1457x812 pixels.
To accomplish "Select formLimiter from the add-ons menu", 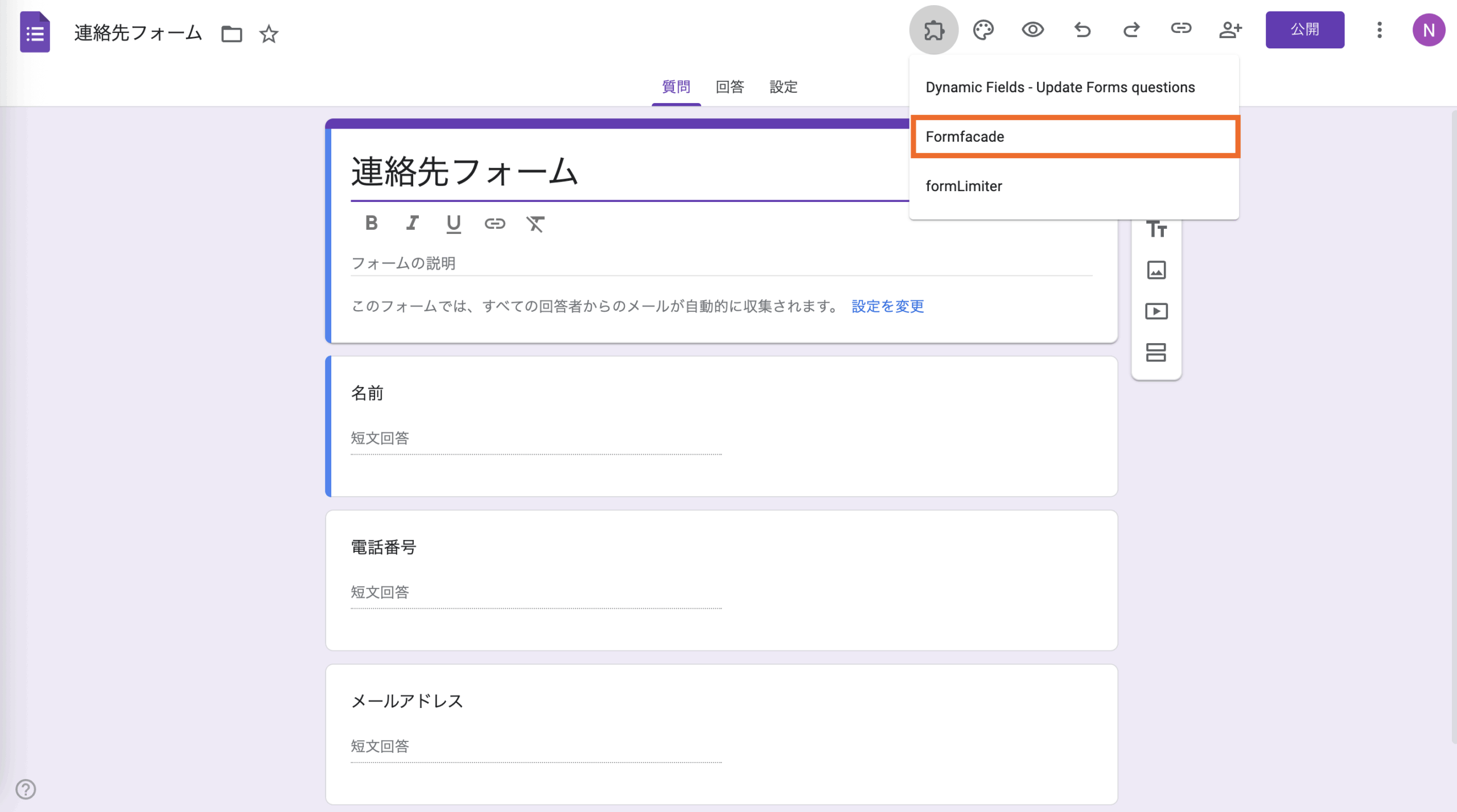I will pyautogui.click(x=965, y=186).
